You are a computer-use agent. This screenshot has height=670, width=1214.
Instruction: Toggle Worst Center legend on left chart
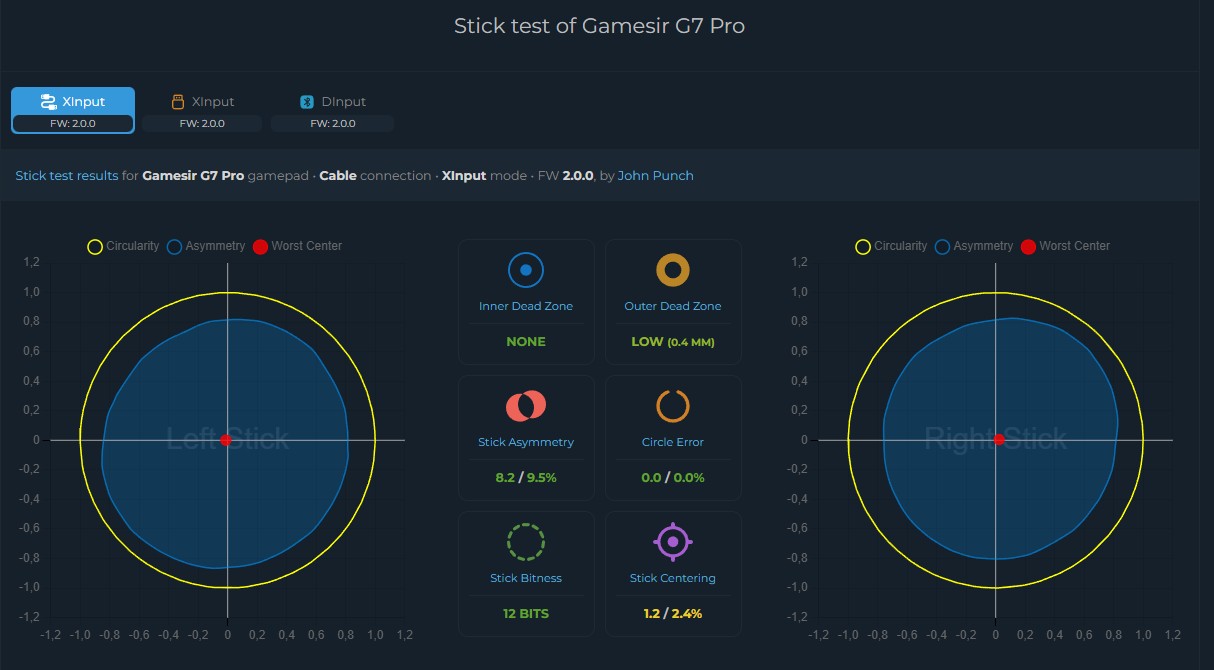[x=297, y=246]
